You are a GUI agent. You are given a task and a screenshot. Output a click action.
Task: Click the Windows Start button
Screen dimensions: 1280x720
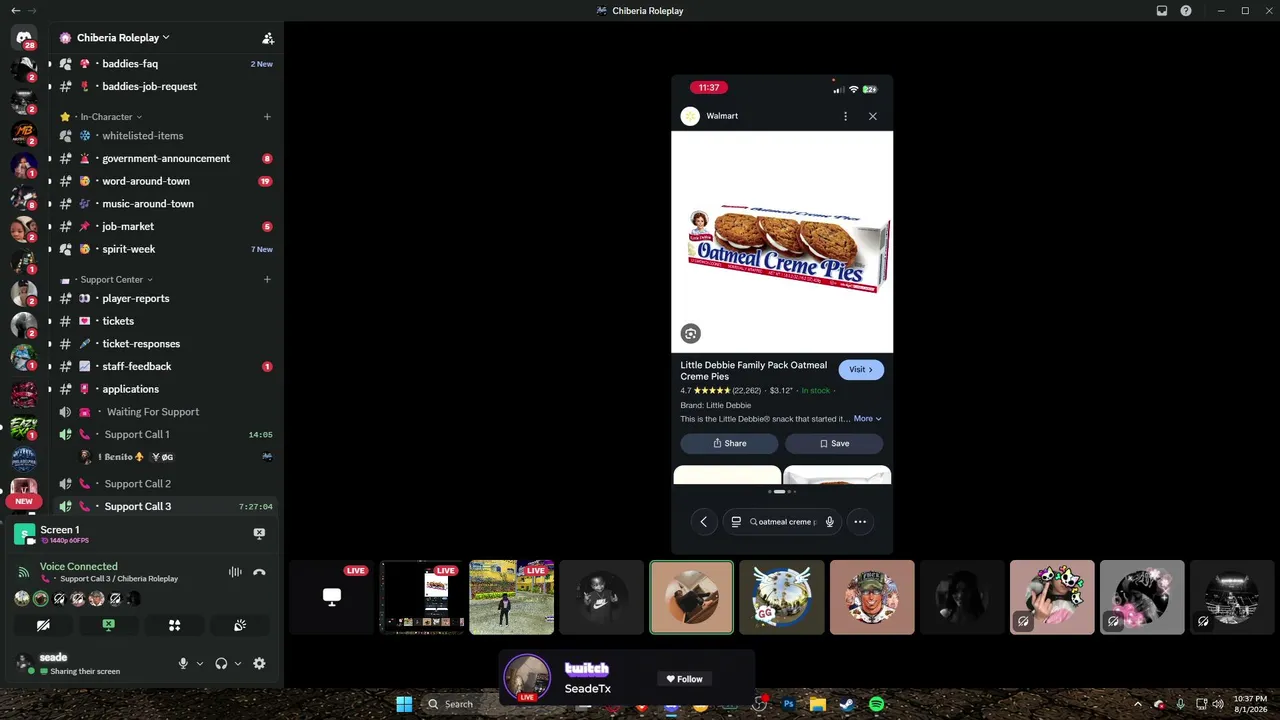click(404, 704)
